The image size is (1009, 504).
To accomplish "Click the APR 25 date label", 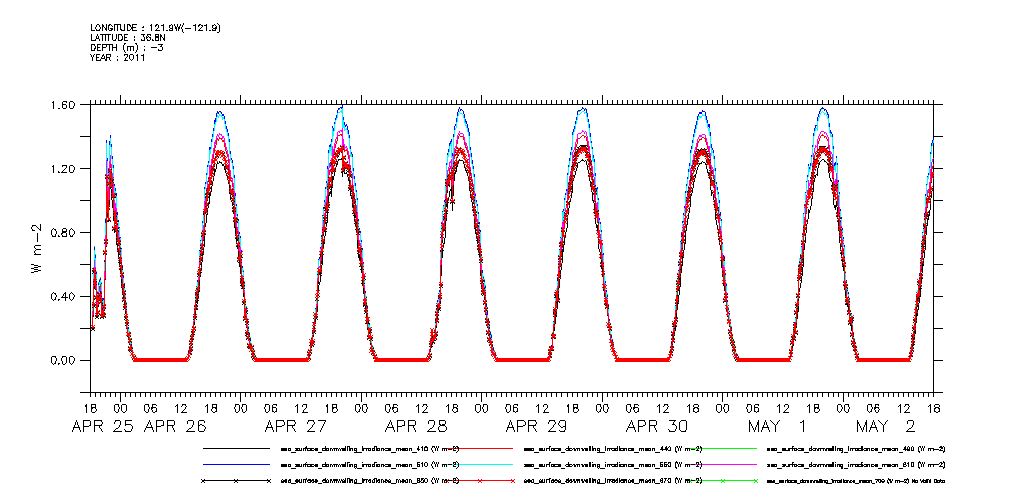I will coord(103,426).
